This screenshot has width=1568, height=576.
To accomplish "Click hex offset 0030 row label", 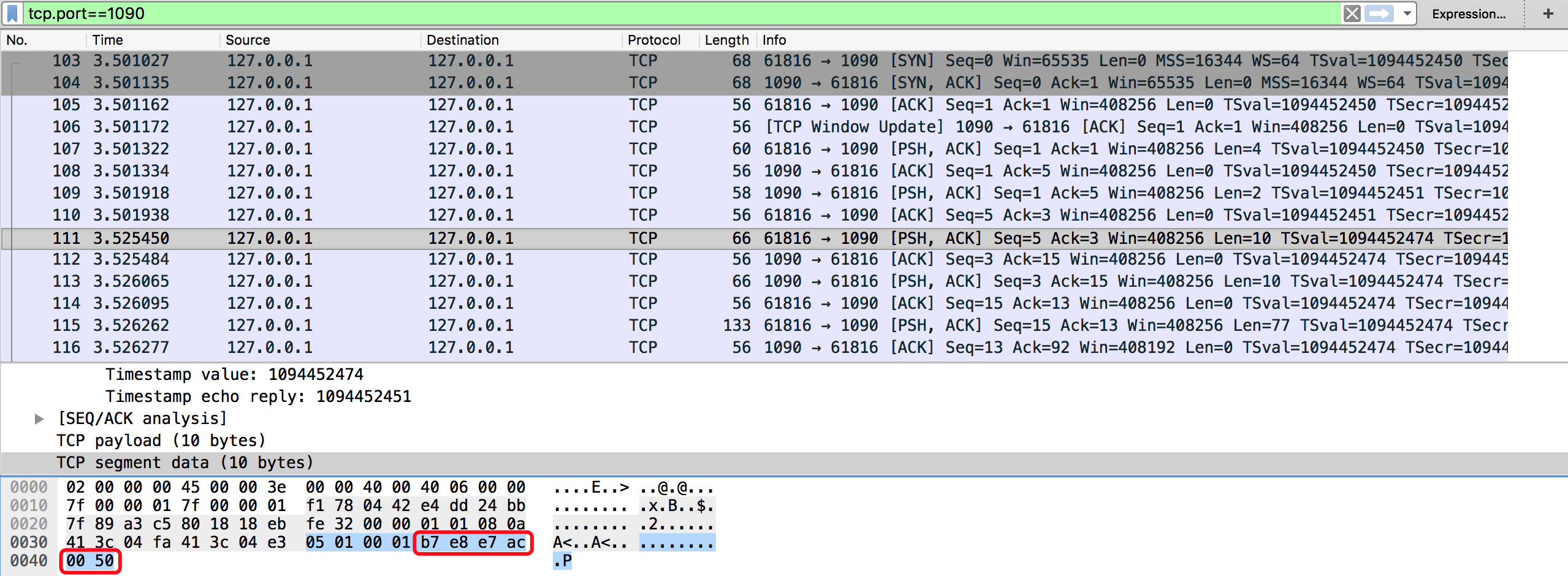I will pos(29,543).
